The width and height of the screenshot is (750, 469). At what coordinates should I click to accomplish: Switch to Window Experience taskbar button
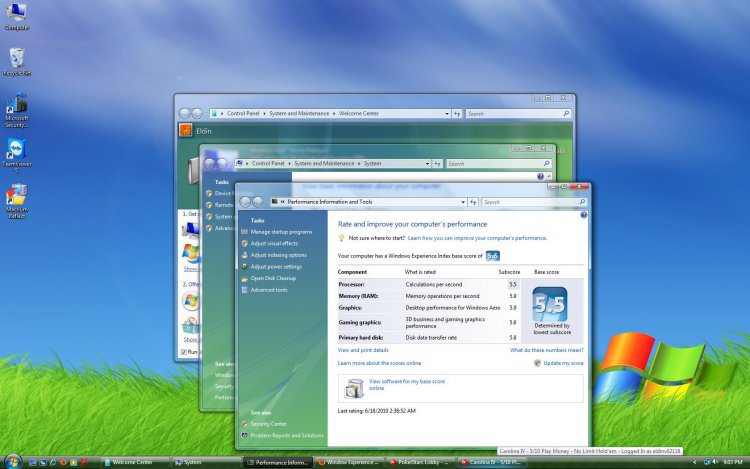point(349,462)
